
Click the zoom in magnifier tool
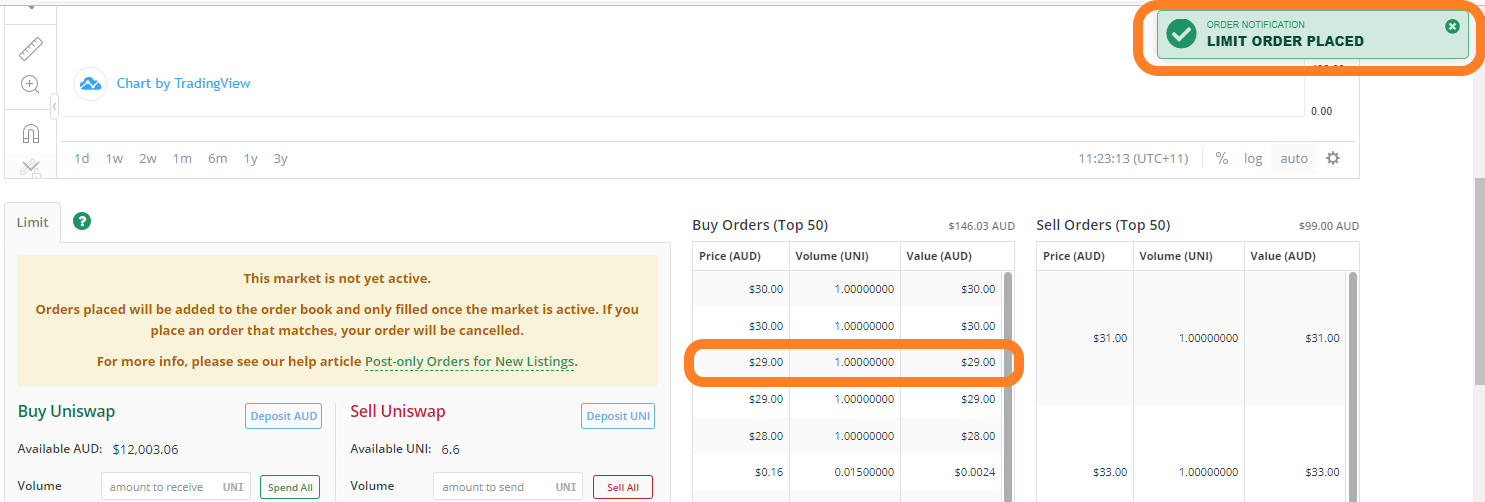click(x=30, y=84)
